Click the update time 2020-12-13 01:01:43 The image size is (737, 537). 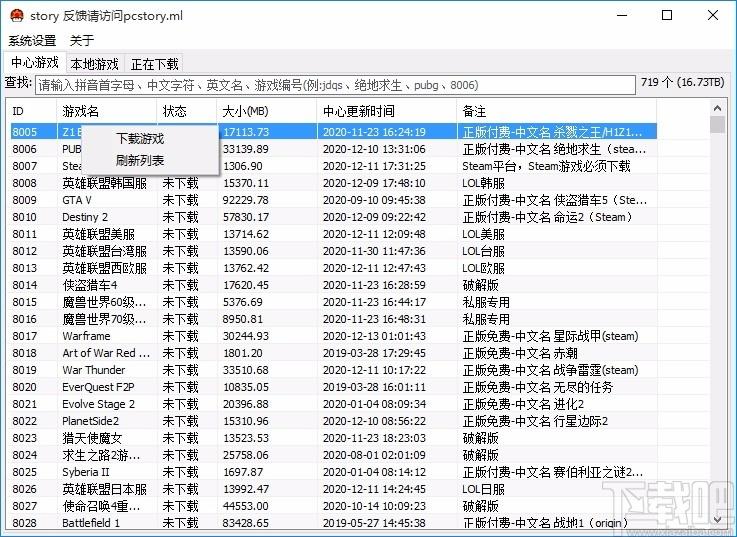tap(374, 336)
